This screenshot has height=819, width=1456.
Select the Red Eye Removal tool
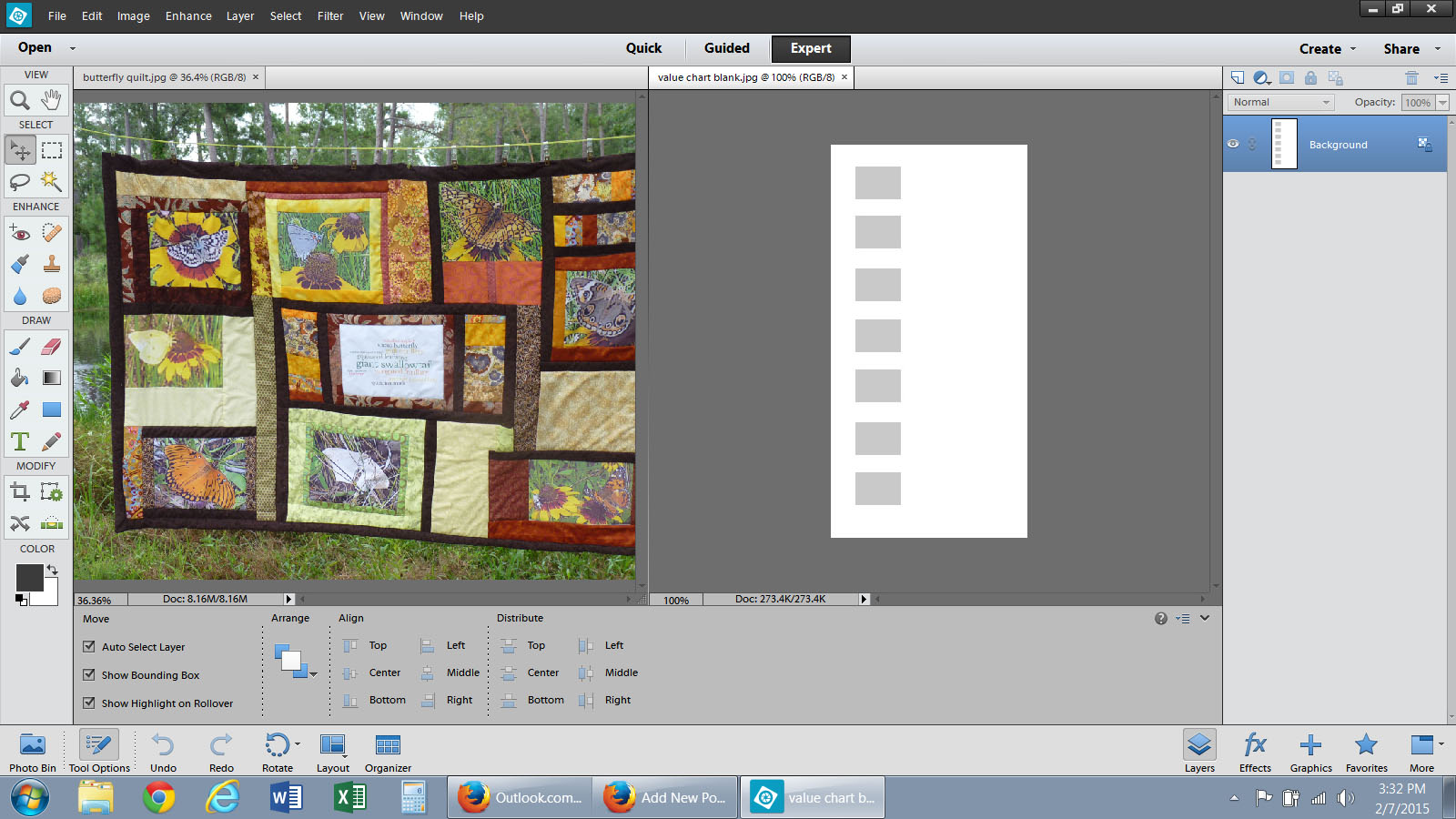(x=20, y=233)
